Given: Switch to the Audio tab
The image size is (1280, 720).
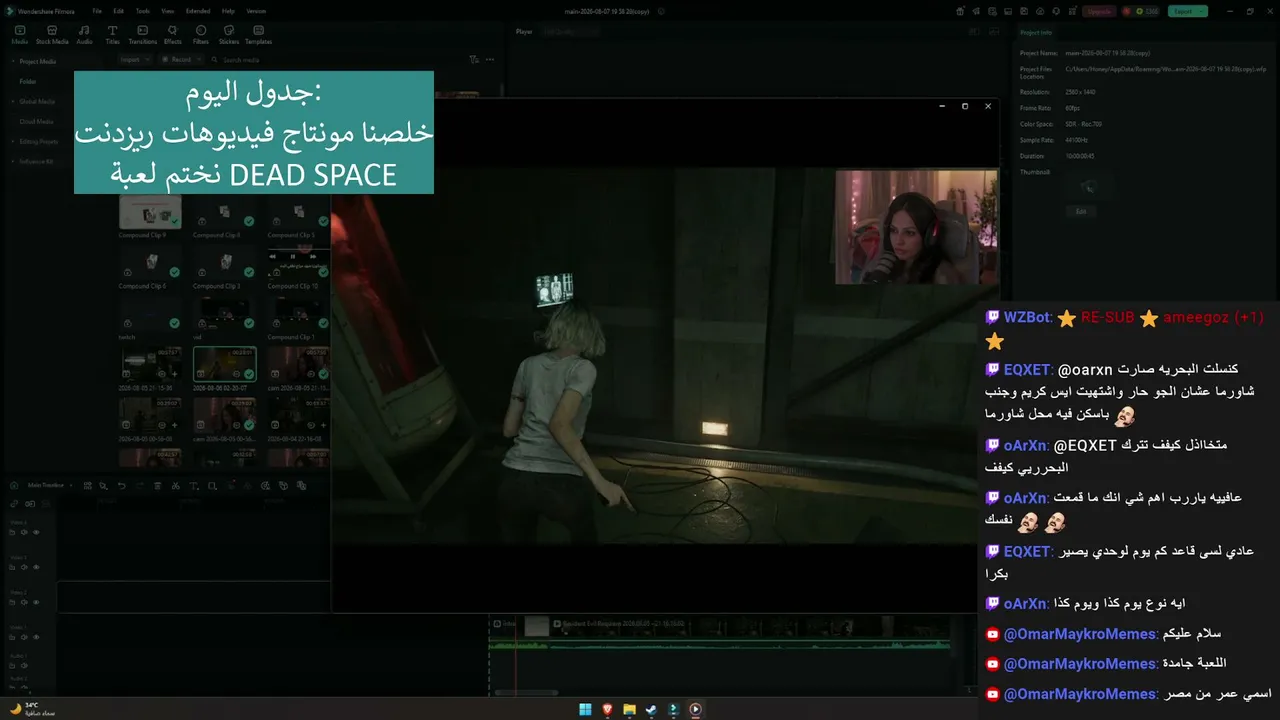Looking at the screenshot, I should click(x=84, y=35).
